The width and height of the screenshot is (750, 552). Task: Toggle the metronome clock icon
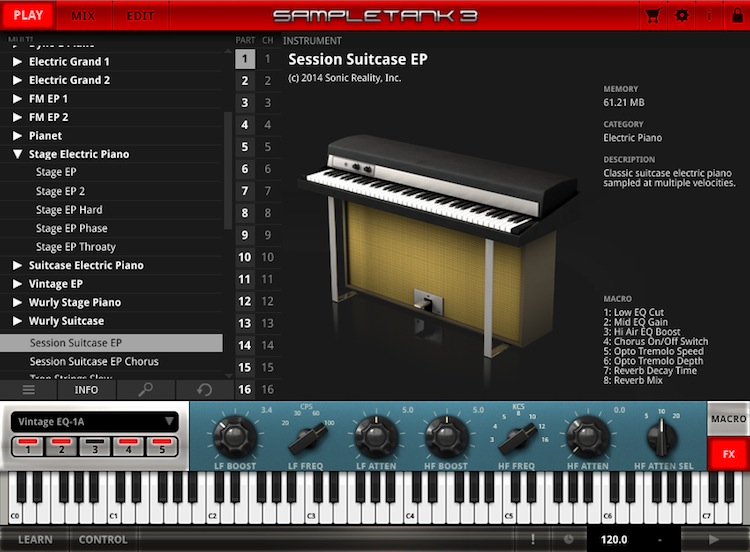[568, 540]
